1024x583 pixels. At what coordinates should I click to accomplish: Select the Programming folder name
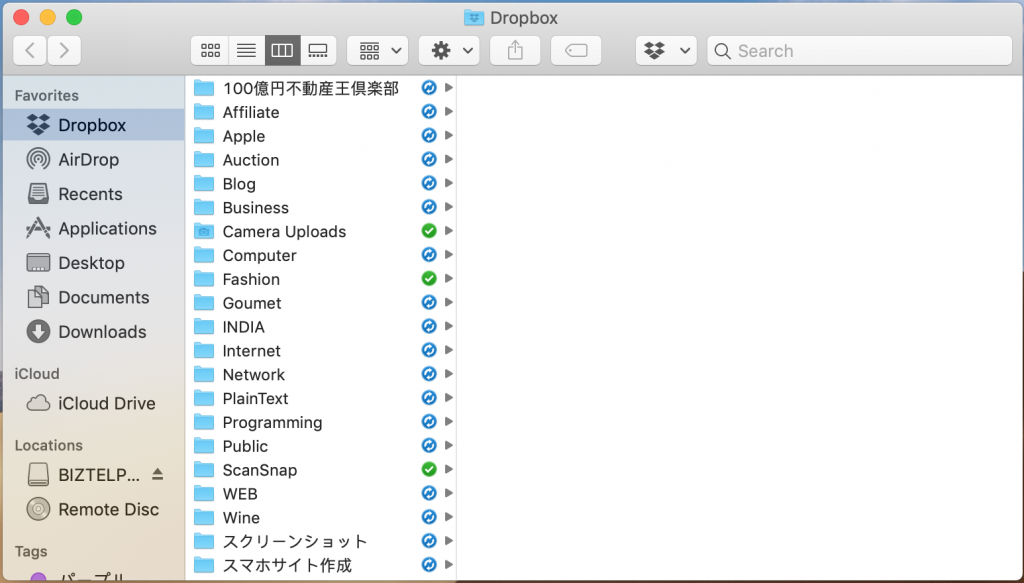click(272, 422)
